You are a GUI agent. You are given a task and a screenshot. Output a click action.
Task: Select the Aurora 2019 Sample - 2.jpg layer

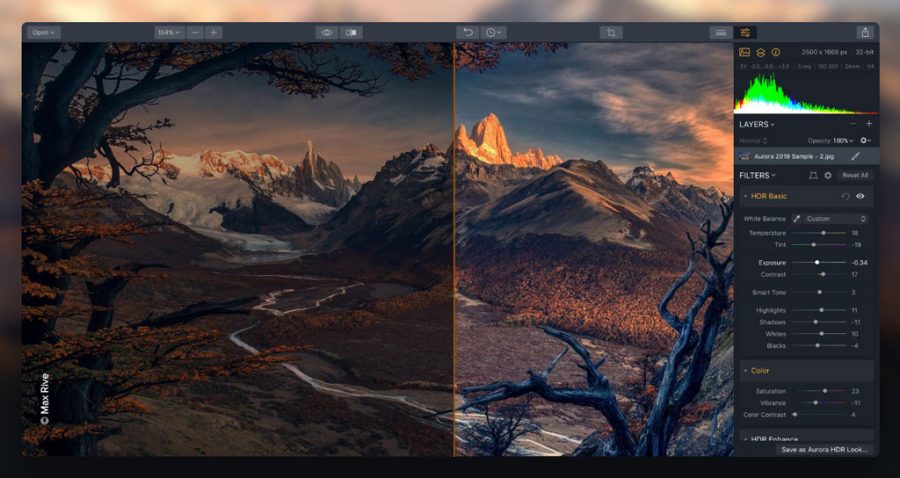(806, 156)
